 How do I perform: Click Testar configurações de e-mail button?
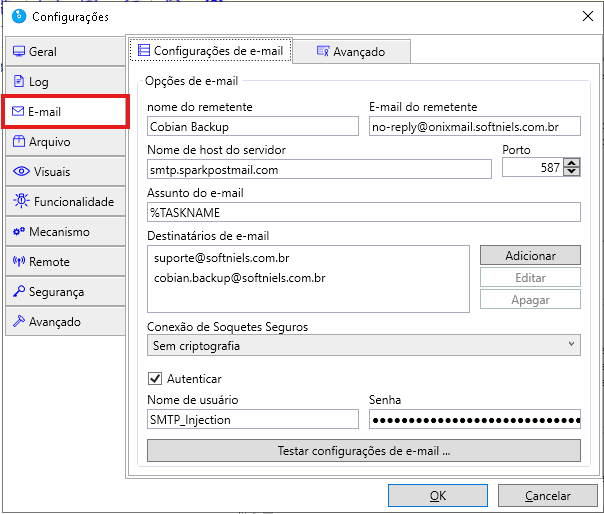363,451
